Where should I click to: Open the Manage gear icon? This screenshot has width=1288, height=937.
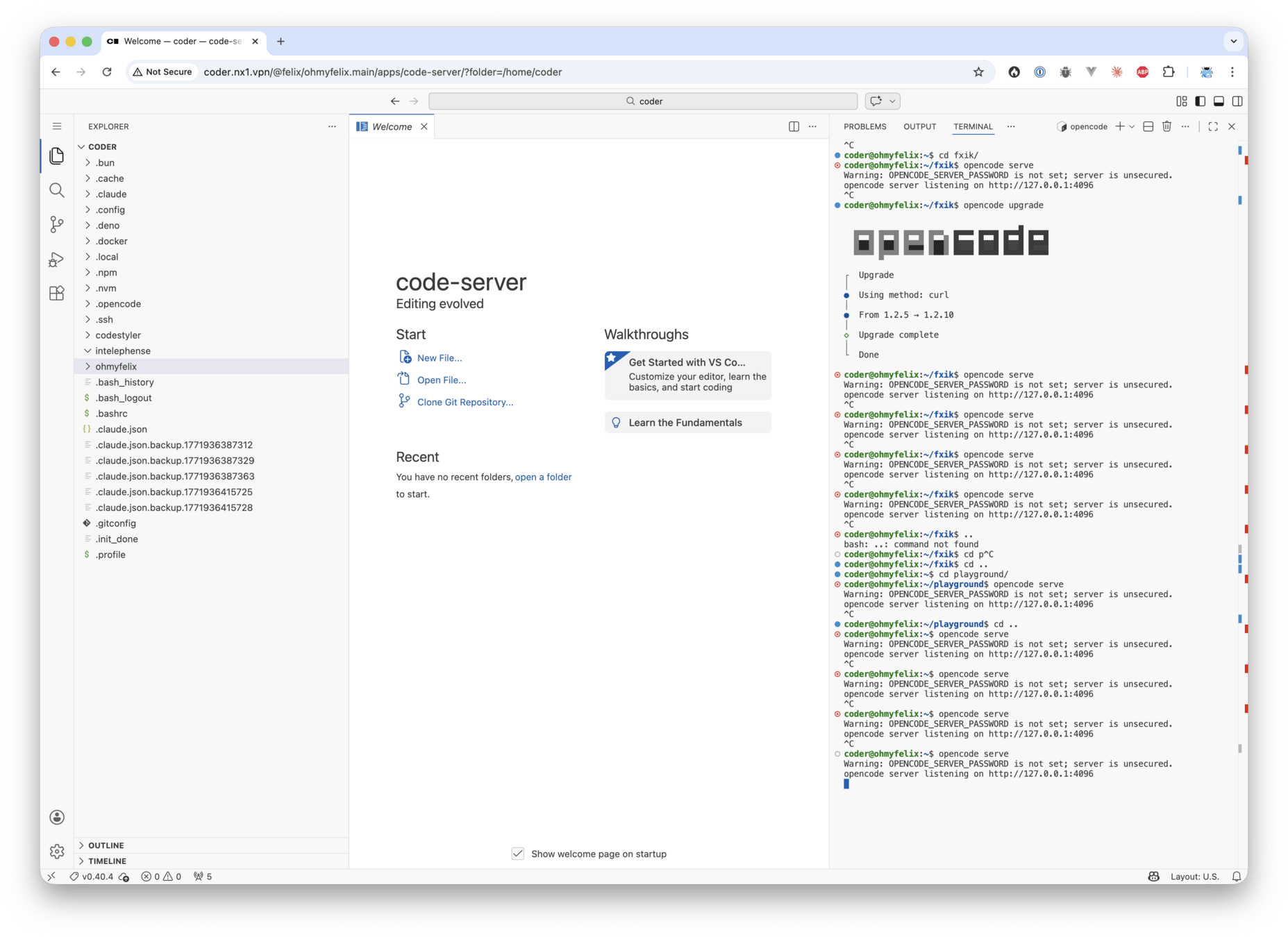(57, 851)
